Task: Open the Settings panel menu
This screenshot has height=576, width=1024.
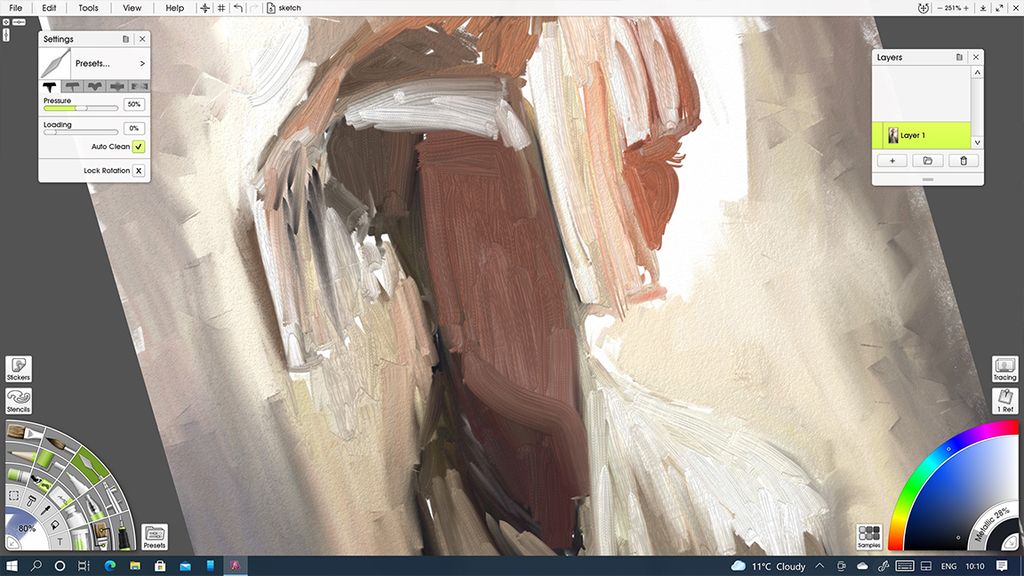Action: click(x=126, y=39)
